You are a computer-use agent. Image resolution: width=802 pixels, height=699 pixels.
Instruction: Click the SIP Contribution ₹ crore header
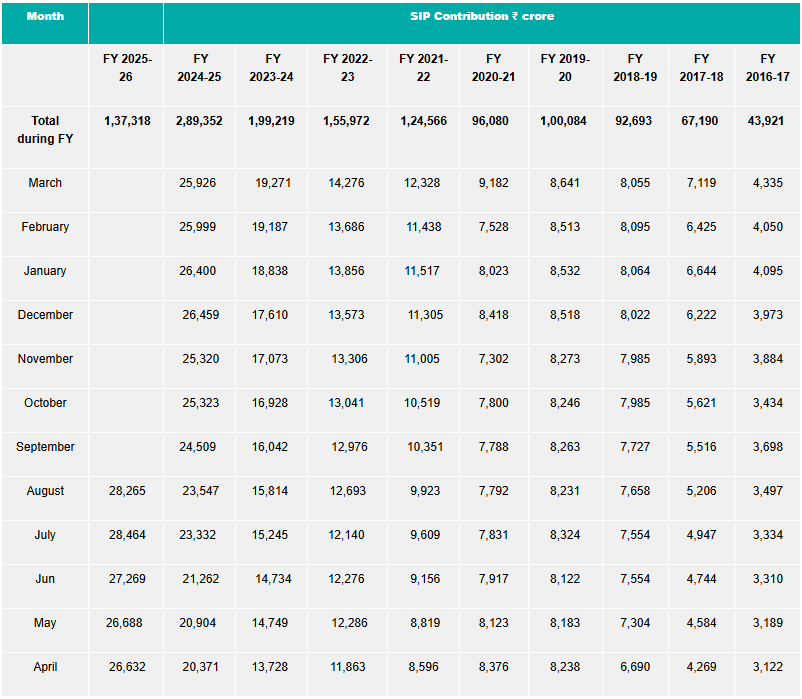[482, 17]
